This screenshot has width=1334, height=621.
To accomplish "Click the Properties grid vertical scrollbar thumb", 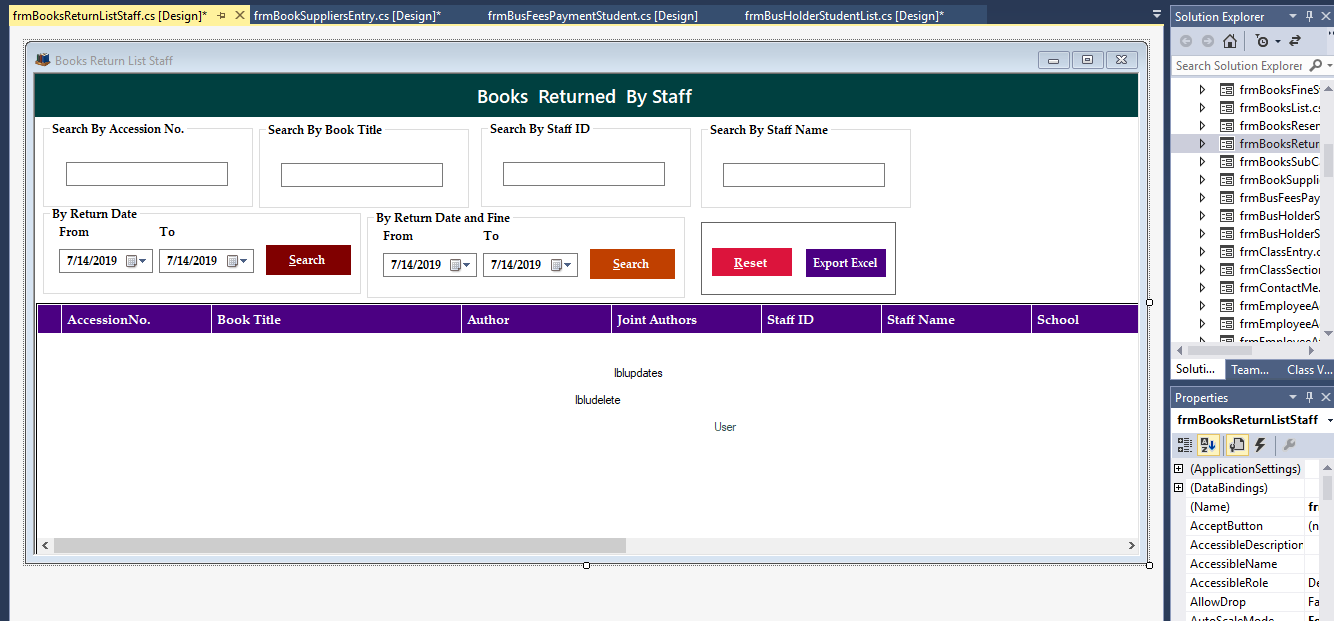I will tap(1328, 488).
